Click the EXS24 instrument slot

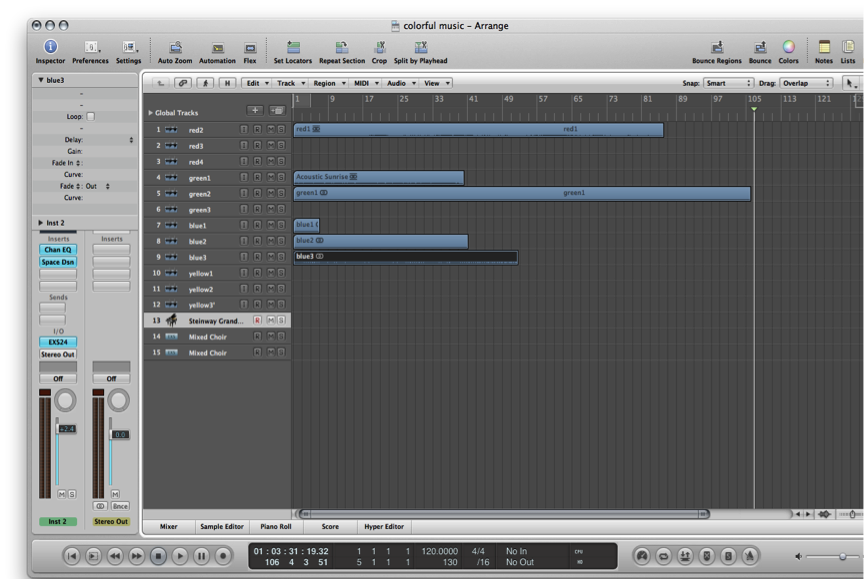pos(57,342)
